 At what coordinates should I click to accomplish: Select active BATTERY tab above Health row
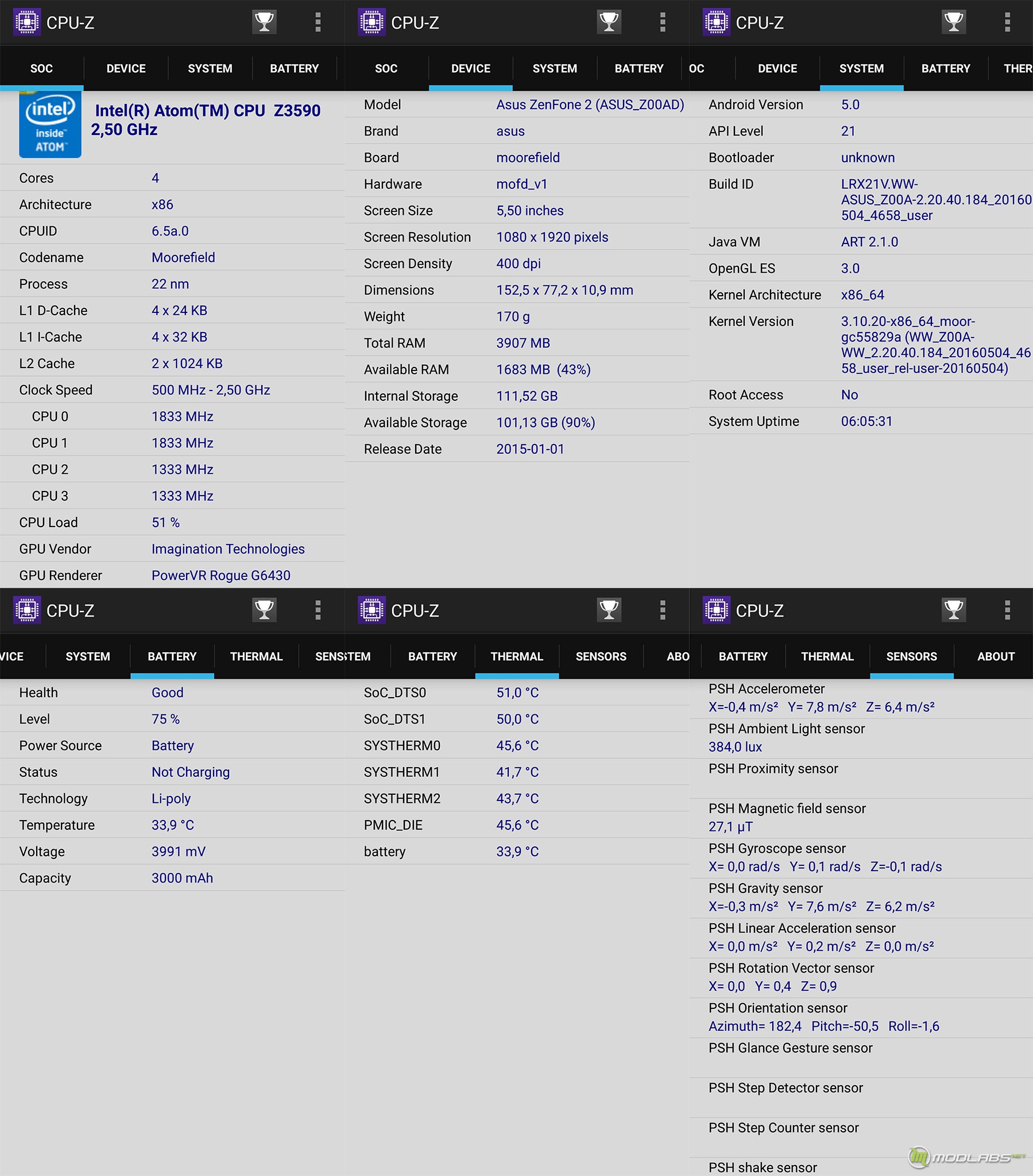point(172,656)
